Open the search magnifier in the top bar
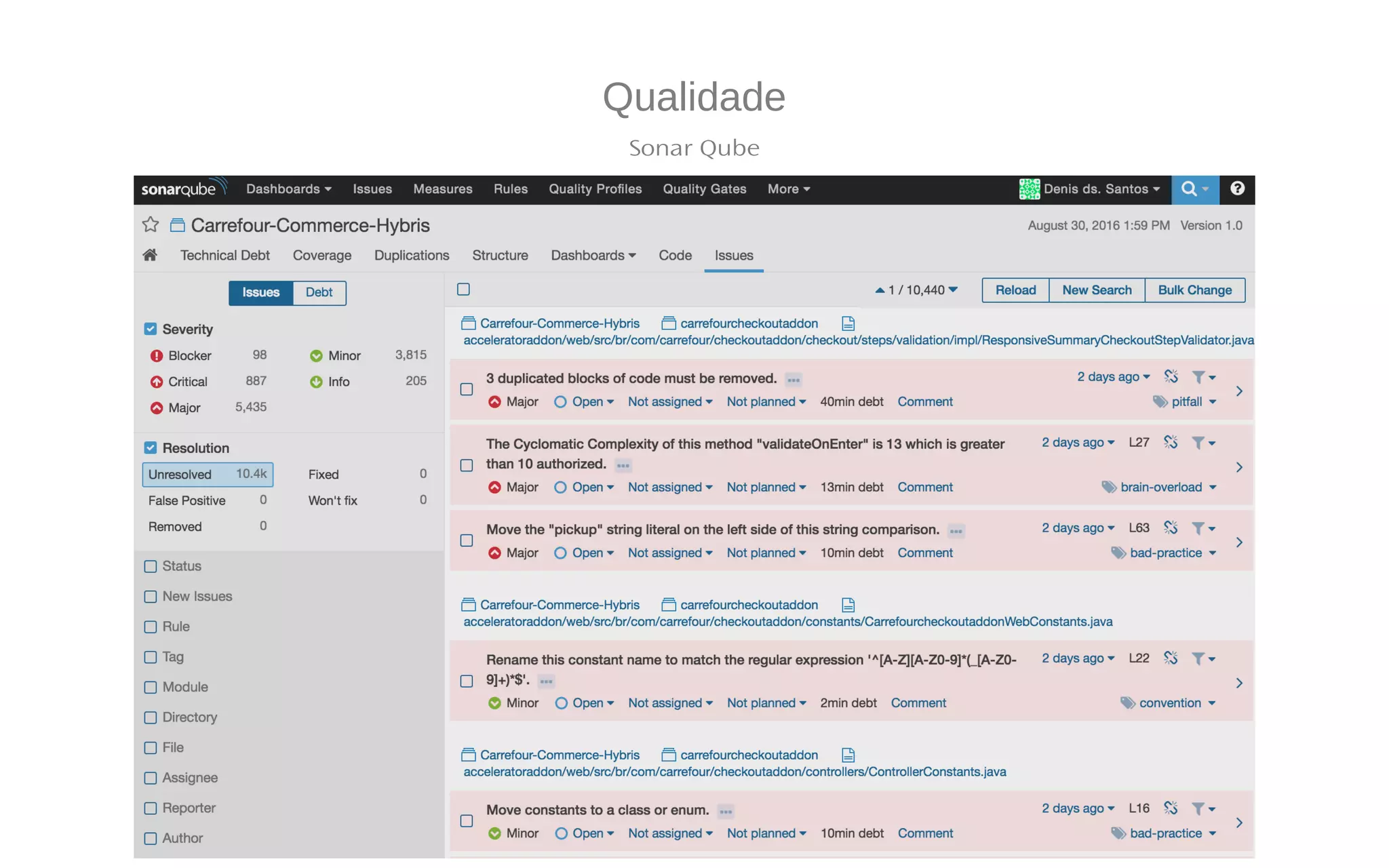The width and height of the screenshot is (1389, 868). [x=1194, y=189]
